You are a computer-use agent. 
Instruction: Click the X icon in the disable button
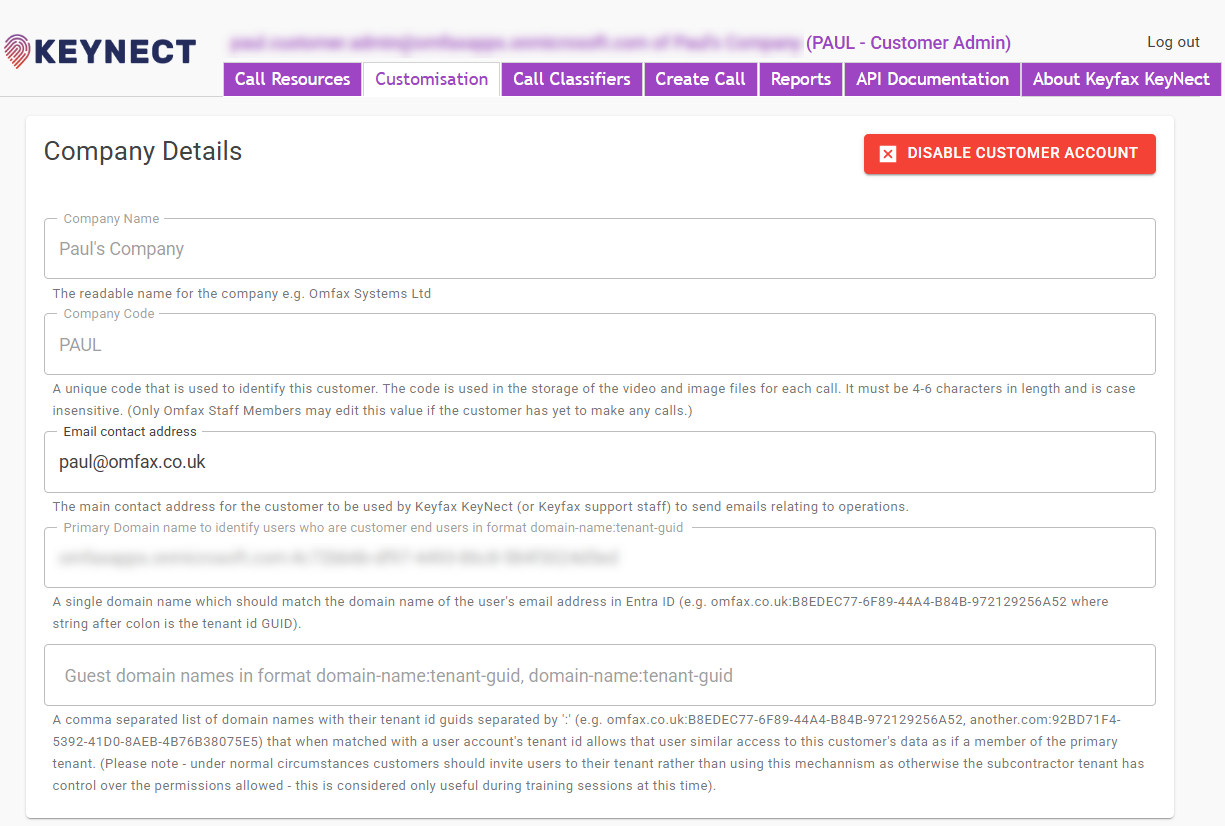(x=887, y=154)
